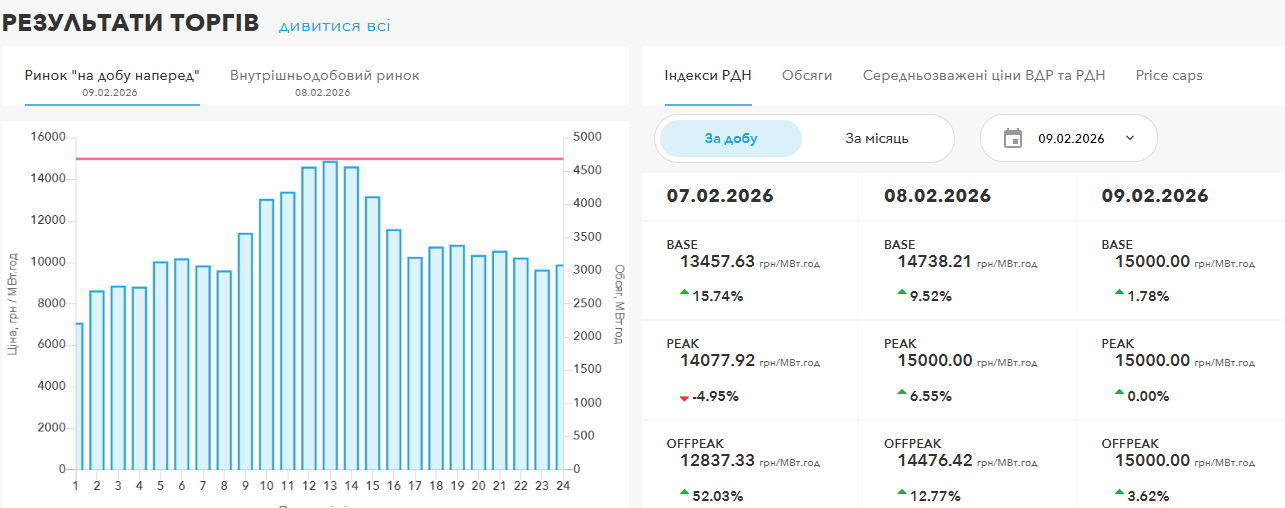
Task: Click green up arrow beside 3.62%
Action: pos(1119,492)
